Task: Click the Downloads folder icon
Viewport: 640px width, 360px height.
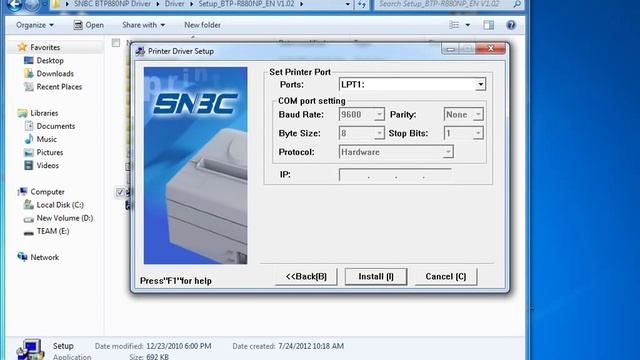Action: (x=29, y=73)
